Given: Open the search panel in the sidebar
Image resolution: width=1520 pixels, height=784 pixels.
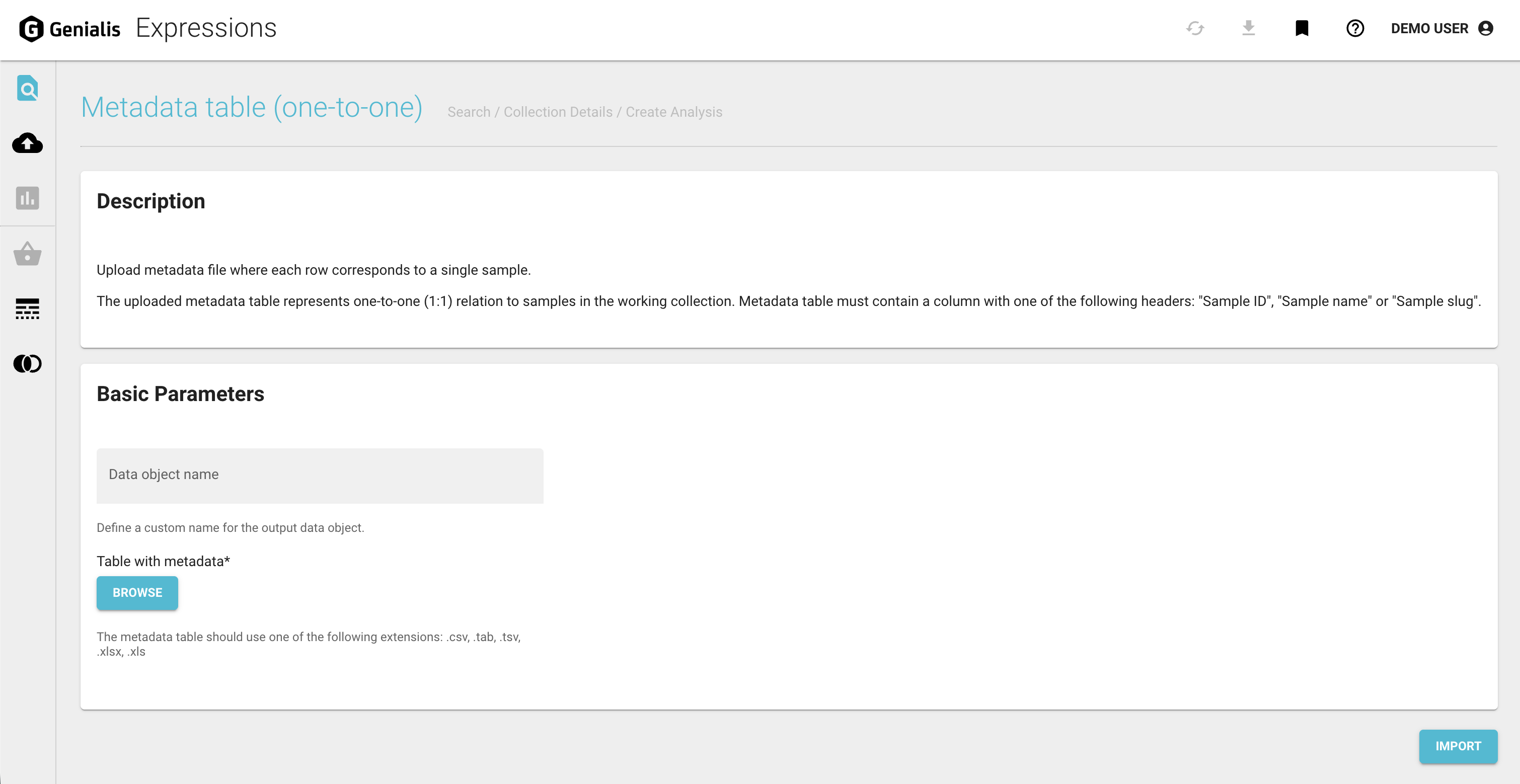Looking at the screenshot, I should 27,88.
